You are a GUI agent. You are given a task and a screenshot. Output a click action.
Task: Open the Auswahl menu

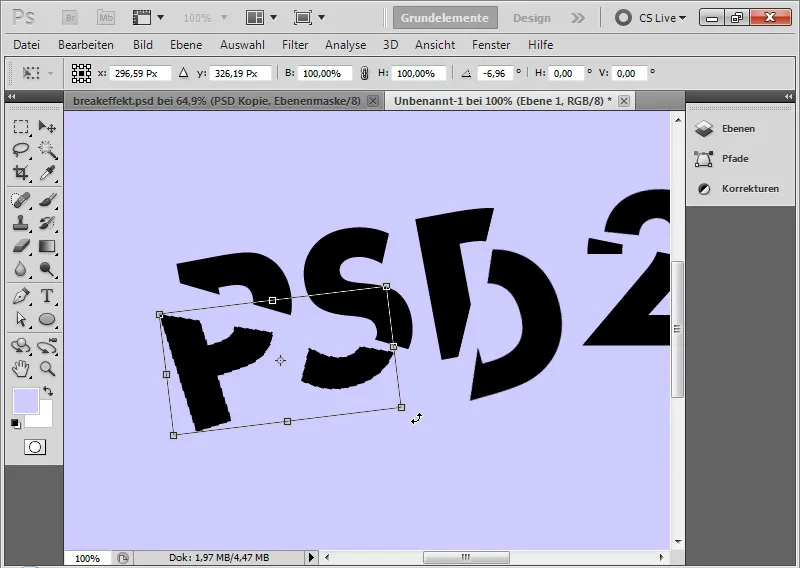242,45
